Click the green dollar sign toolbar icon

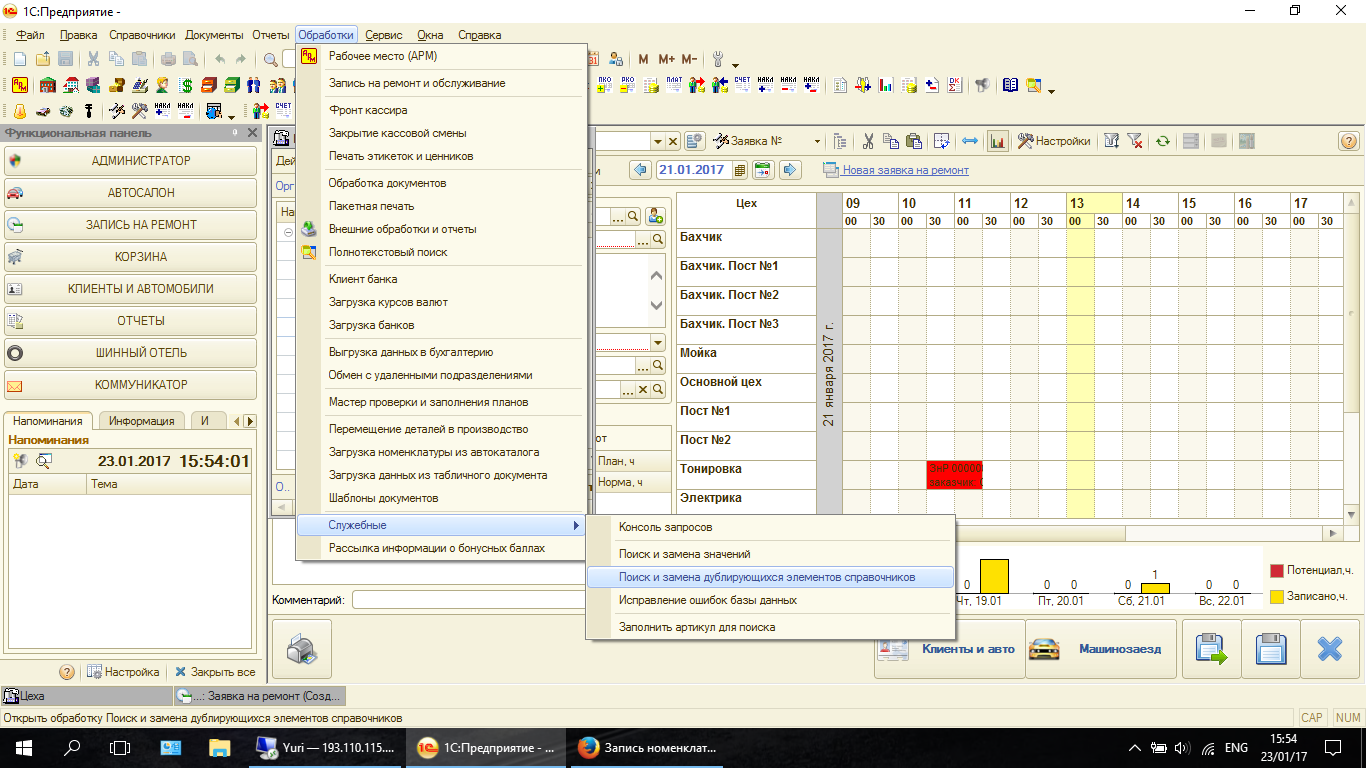186,85
